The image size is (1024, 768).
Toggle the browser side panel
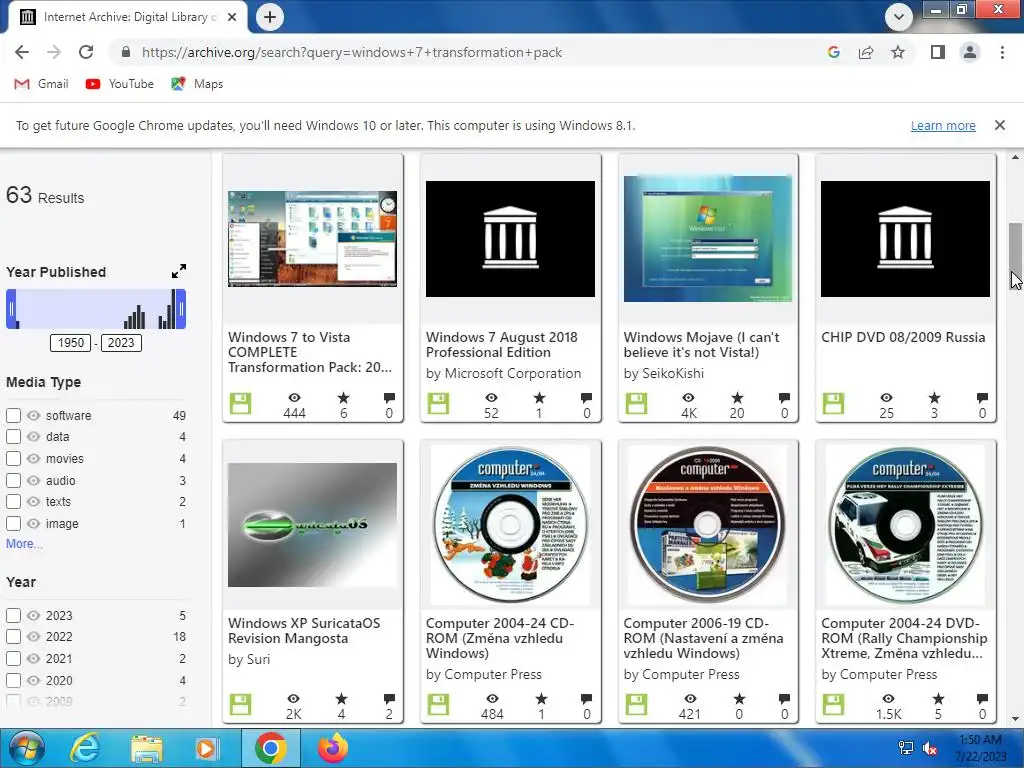pos(938,52)
